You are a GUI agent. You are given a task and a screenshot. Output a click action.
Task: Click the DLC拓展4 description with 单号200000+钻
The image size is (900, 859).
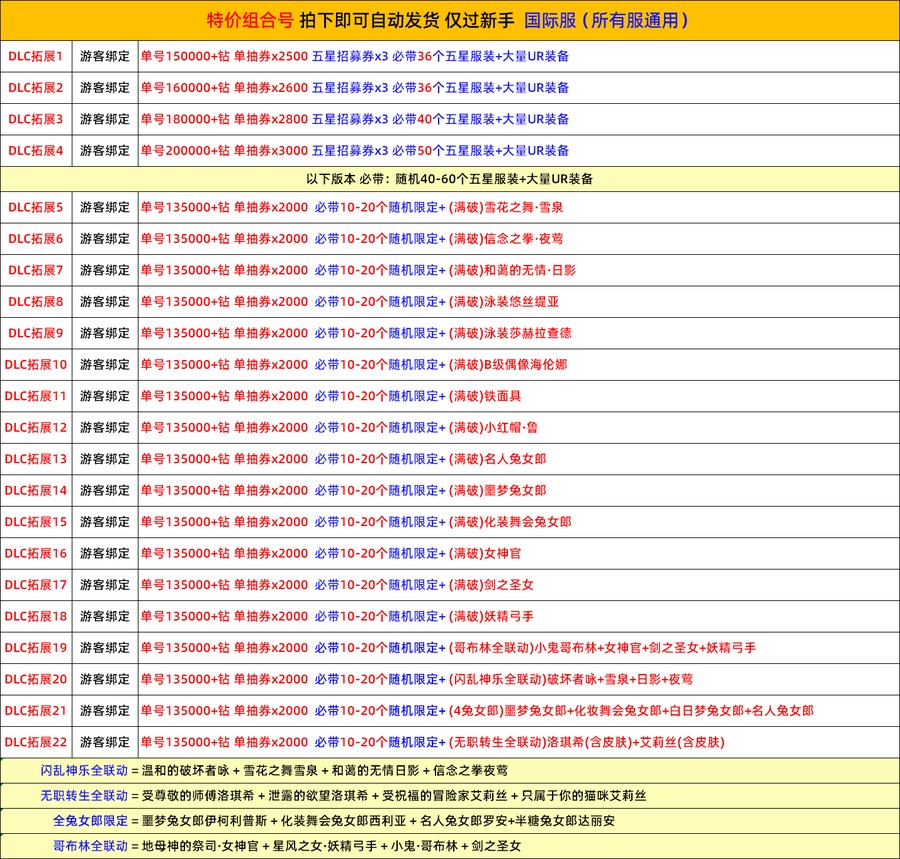[x=355, y=150]
